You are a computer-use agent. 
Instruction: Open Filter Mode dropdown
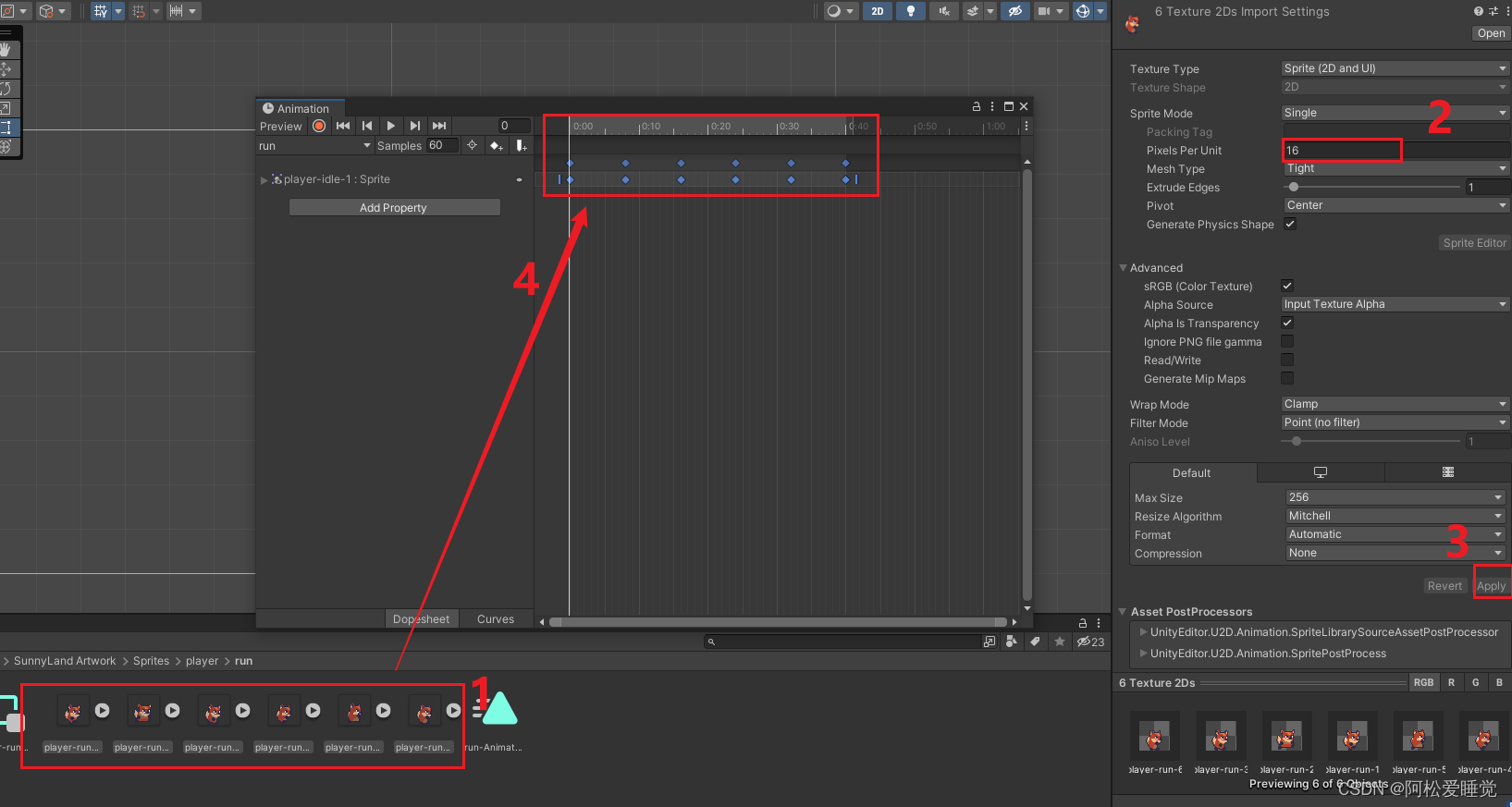(x=1395, y=422)
